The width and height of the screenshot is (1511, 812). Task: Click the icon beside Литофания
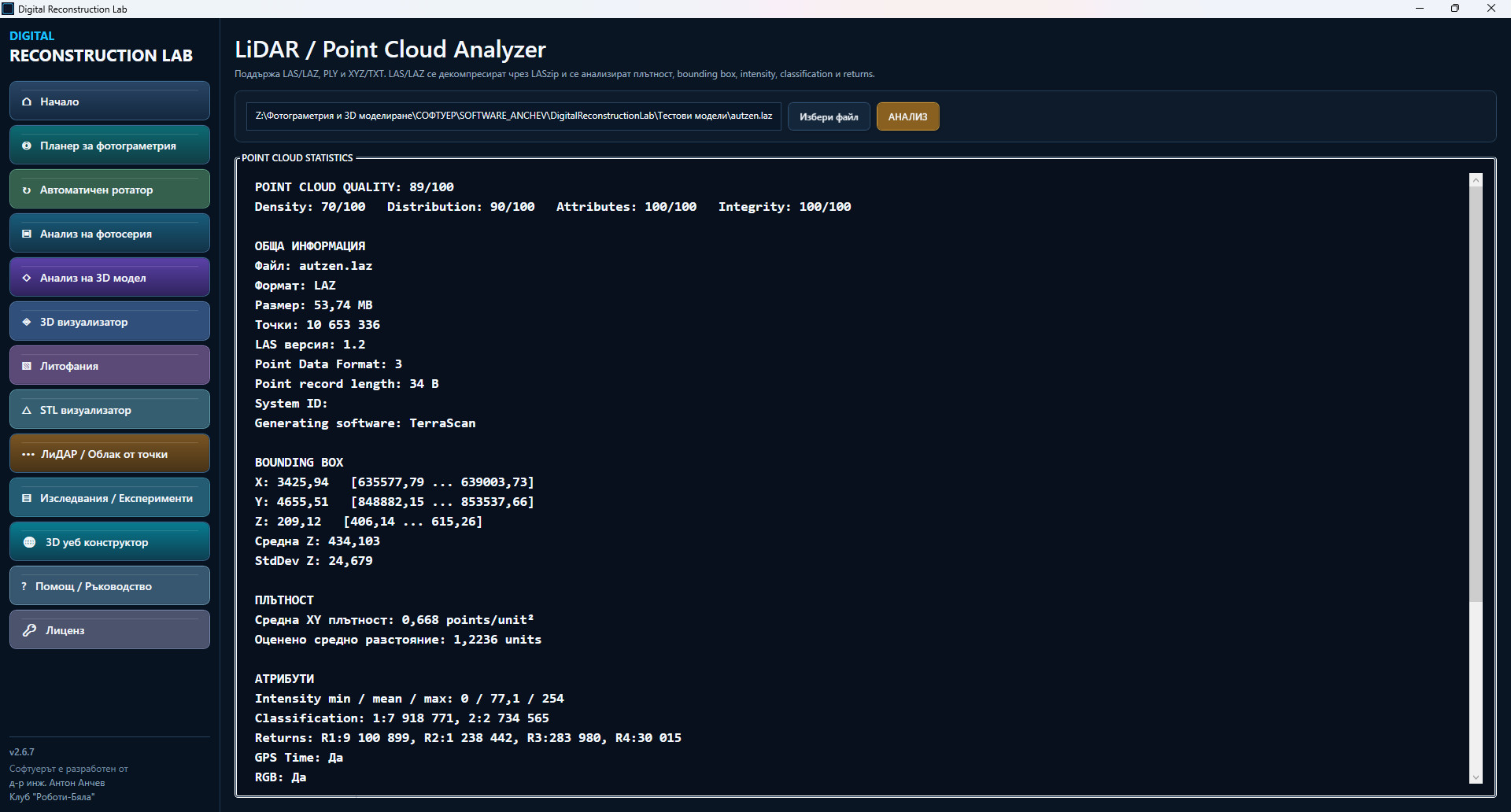coord(27,366)
